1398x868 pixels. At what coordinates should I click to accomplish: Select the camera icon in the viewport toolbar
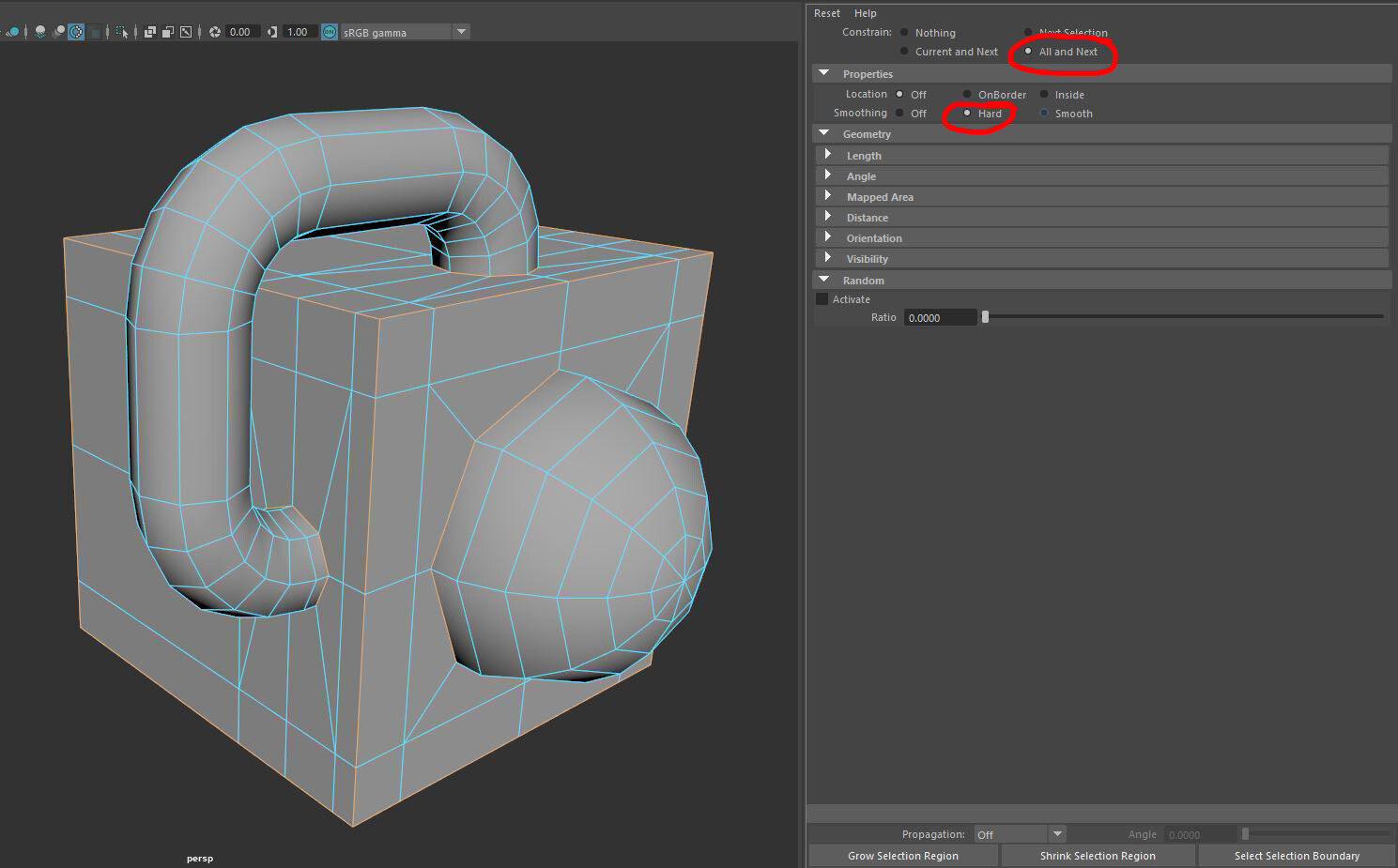13,31
